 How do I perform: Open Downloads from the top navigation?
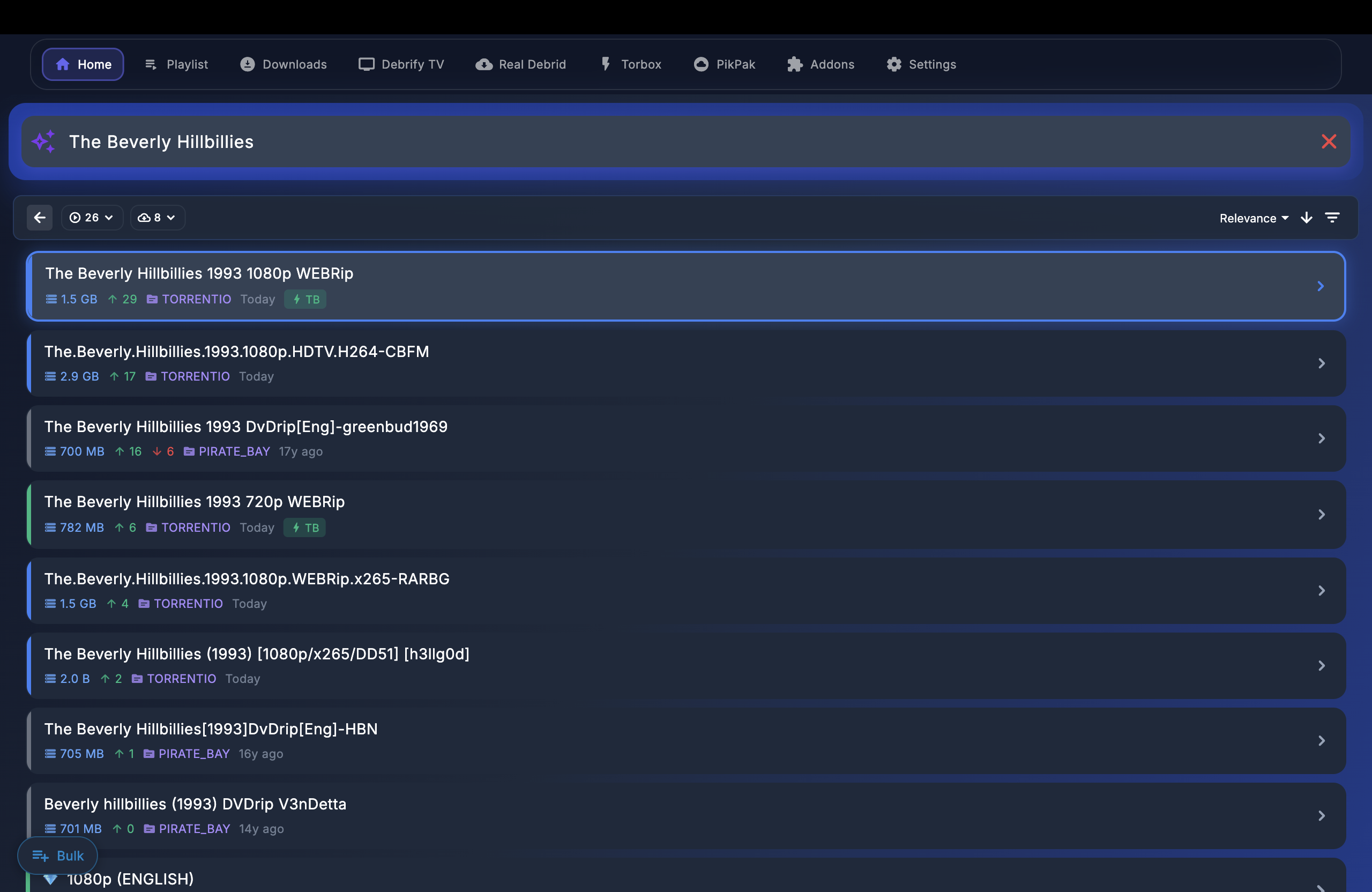pos(282,64)
